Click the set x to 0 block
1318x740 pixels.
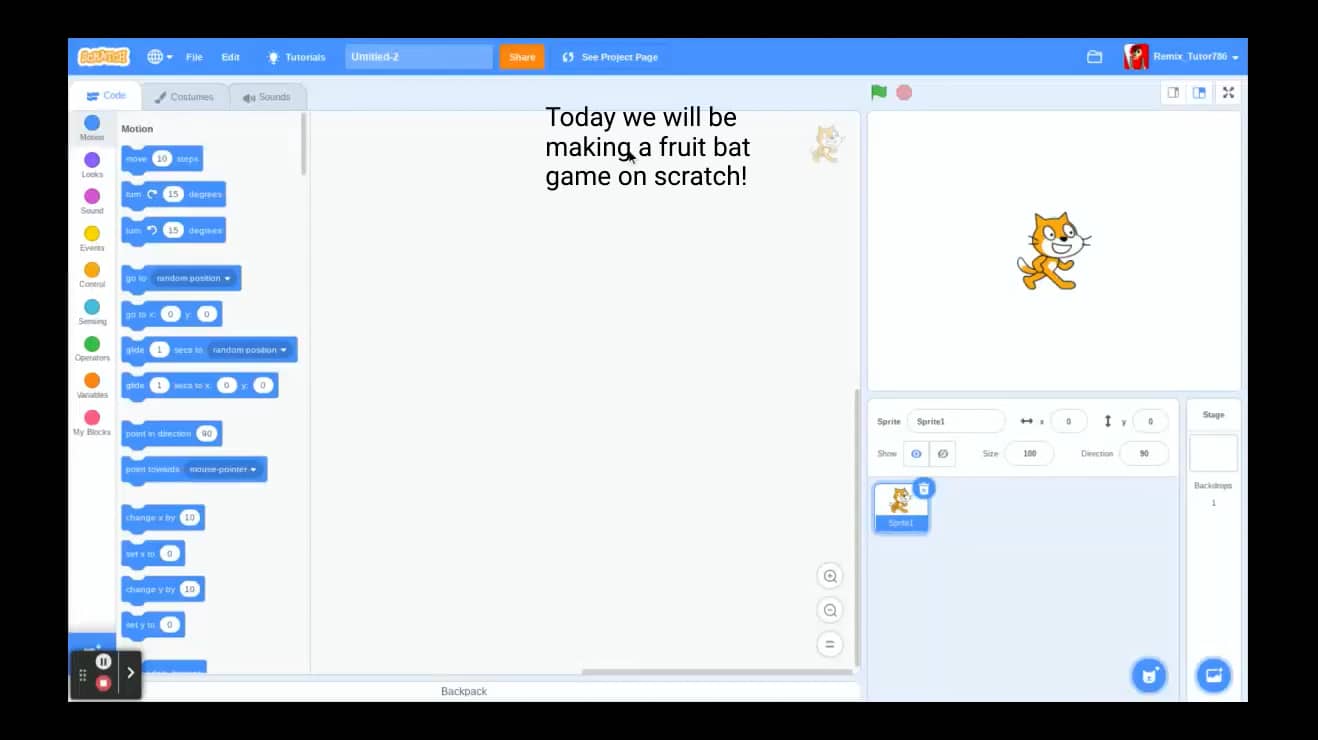[153, 553]
